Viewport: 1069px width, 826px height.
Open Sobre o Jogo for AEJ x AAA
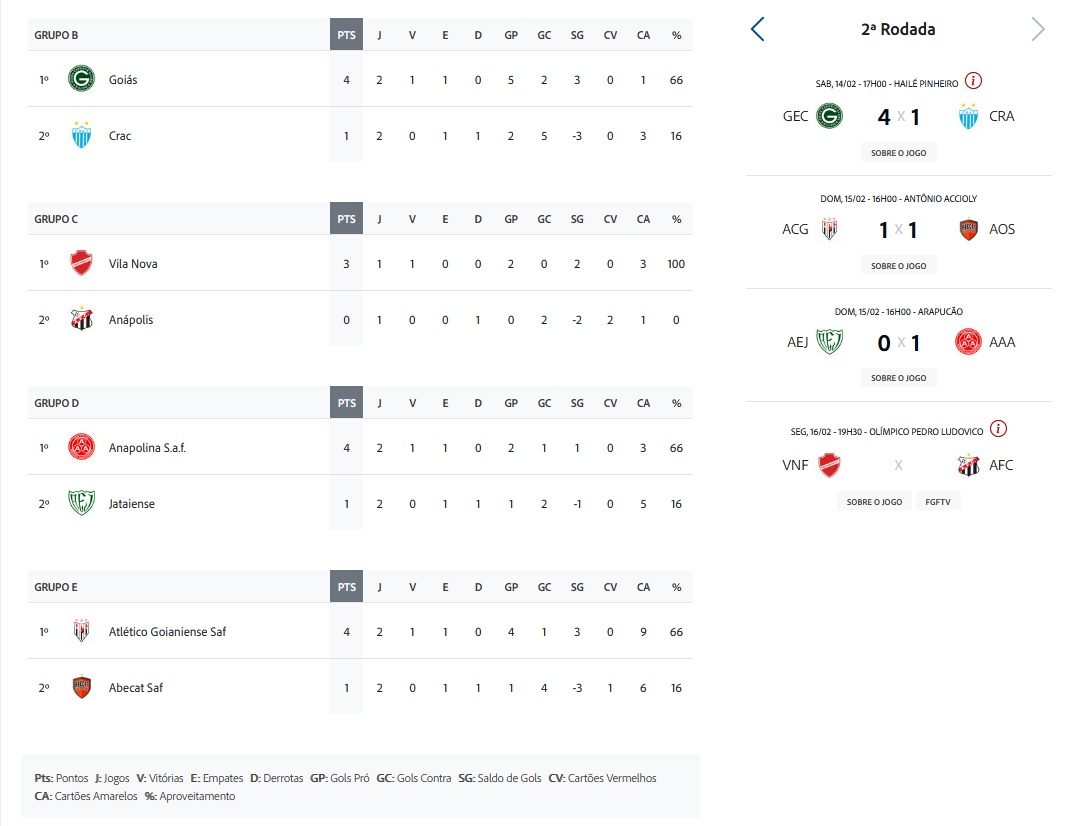coord(898,378)
